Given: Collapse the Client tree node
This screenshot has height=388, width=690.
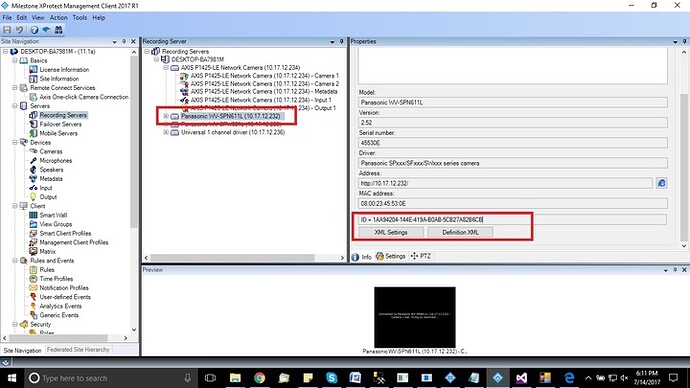Looking at the screenshot, I should click(15, 206).
